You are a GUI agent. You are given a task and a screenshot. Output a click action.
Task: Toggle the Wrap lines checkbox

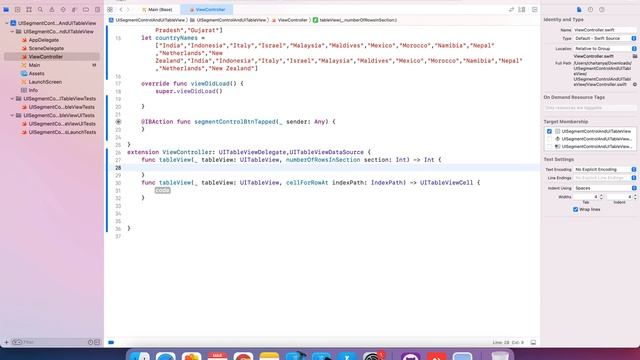point(576,209)
